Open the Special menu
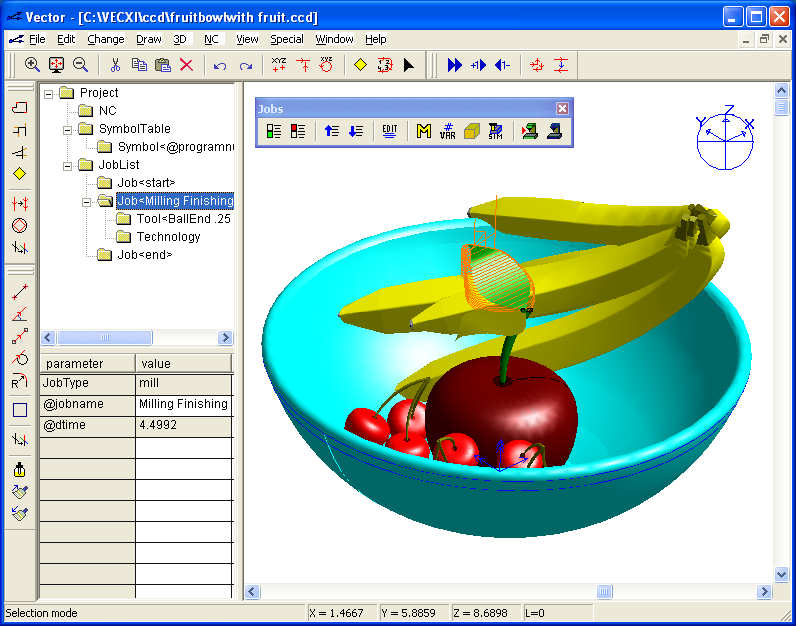Viewport: 796px width, 626px height. click(287, 39)
